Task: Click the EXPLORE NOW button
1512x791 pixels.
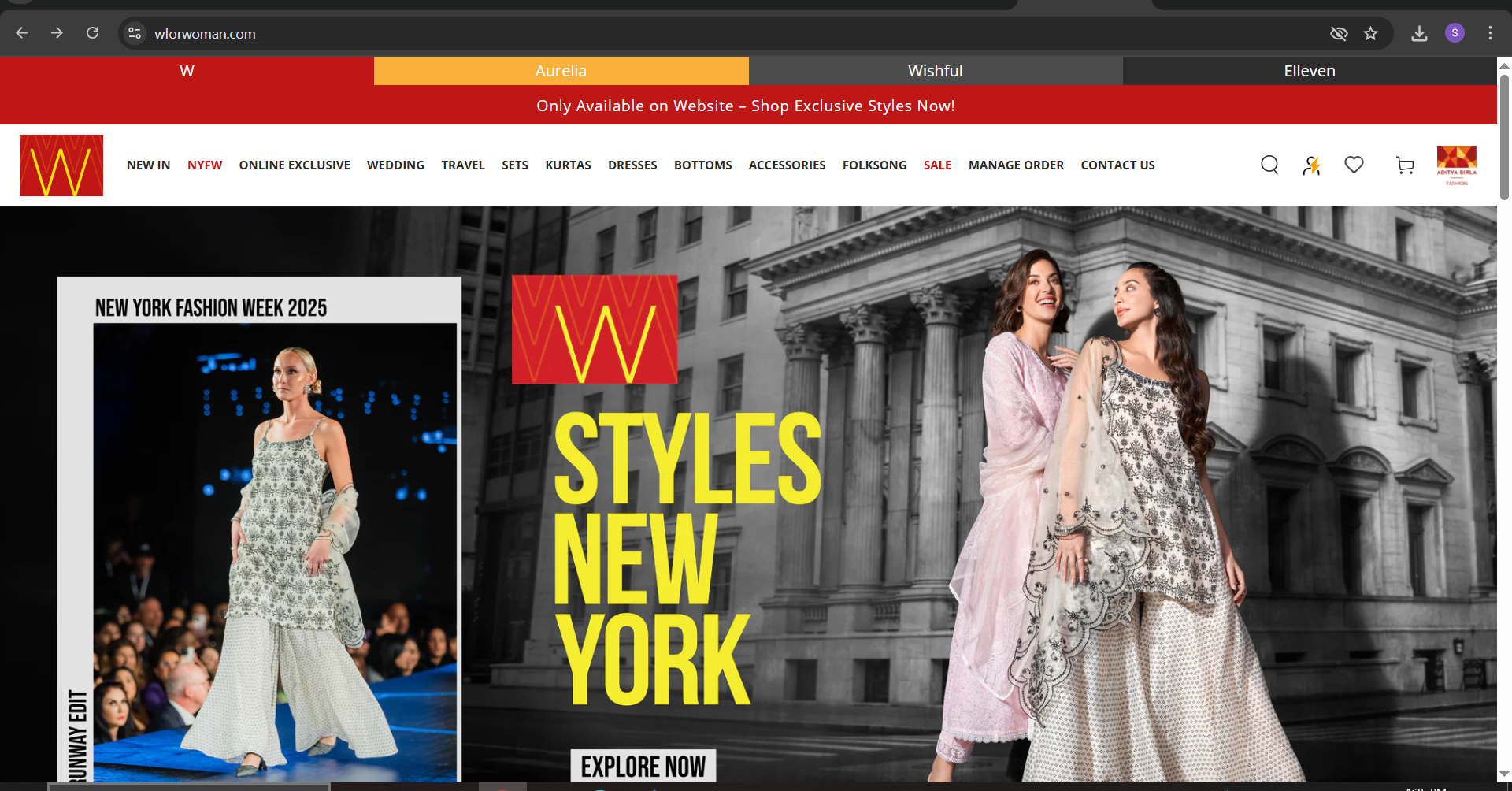Action: tap(643, 766)
